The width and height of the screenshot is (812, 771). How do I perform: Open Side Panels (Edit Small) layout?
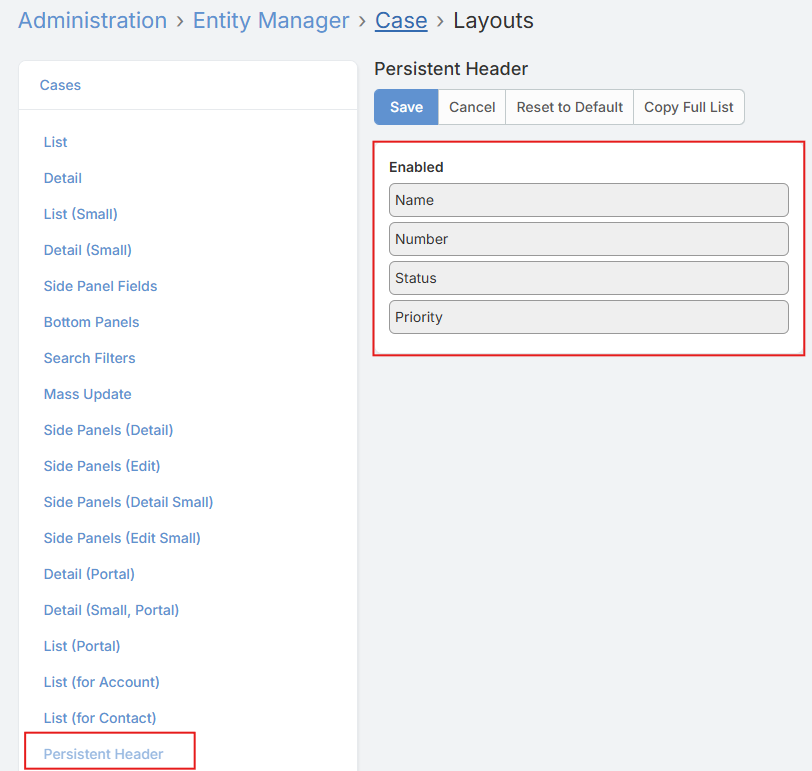[x=122, y=538]
